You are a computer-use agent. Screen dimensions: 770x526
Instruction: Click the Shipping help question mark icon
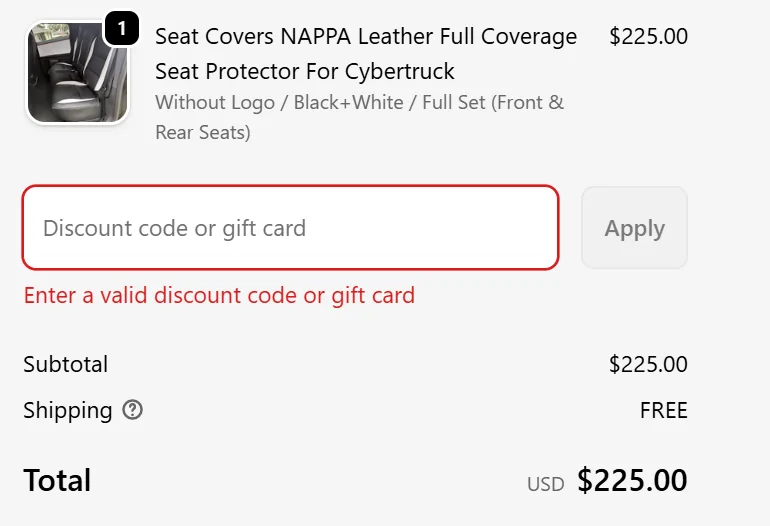(133, 410)
